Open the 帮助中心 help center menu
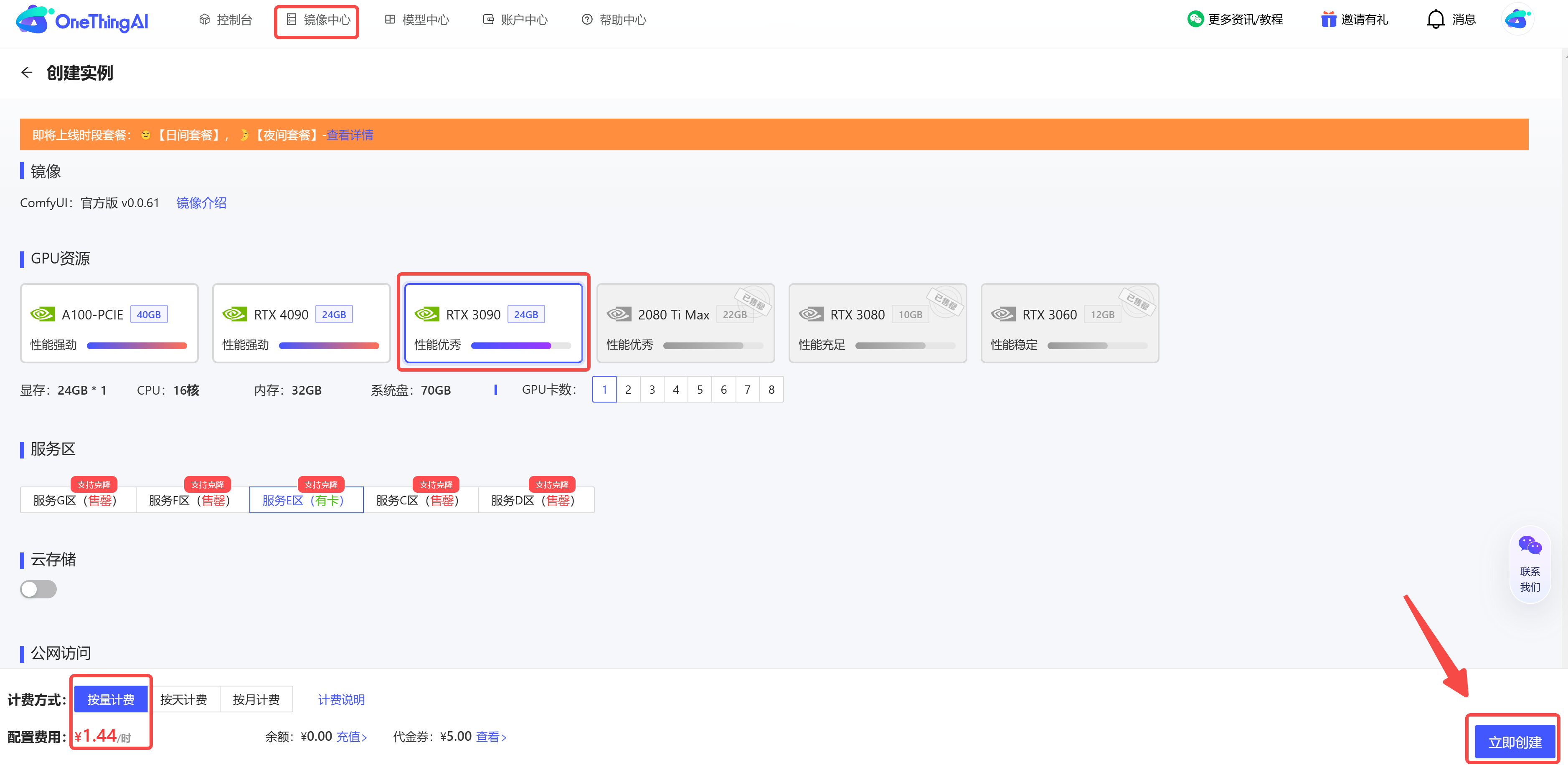Image resolution: width=1568 pixels, height=765 pixels. [x=614, y=20]
